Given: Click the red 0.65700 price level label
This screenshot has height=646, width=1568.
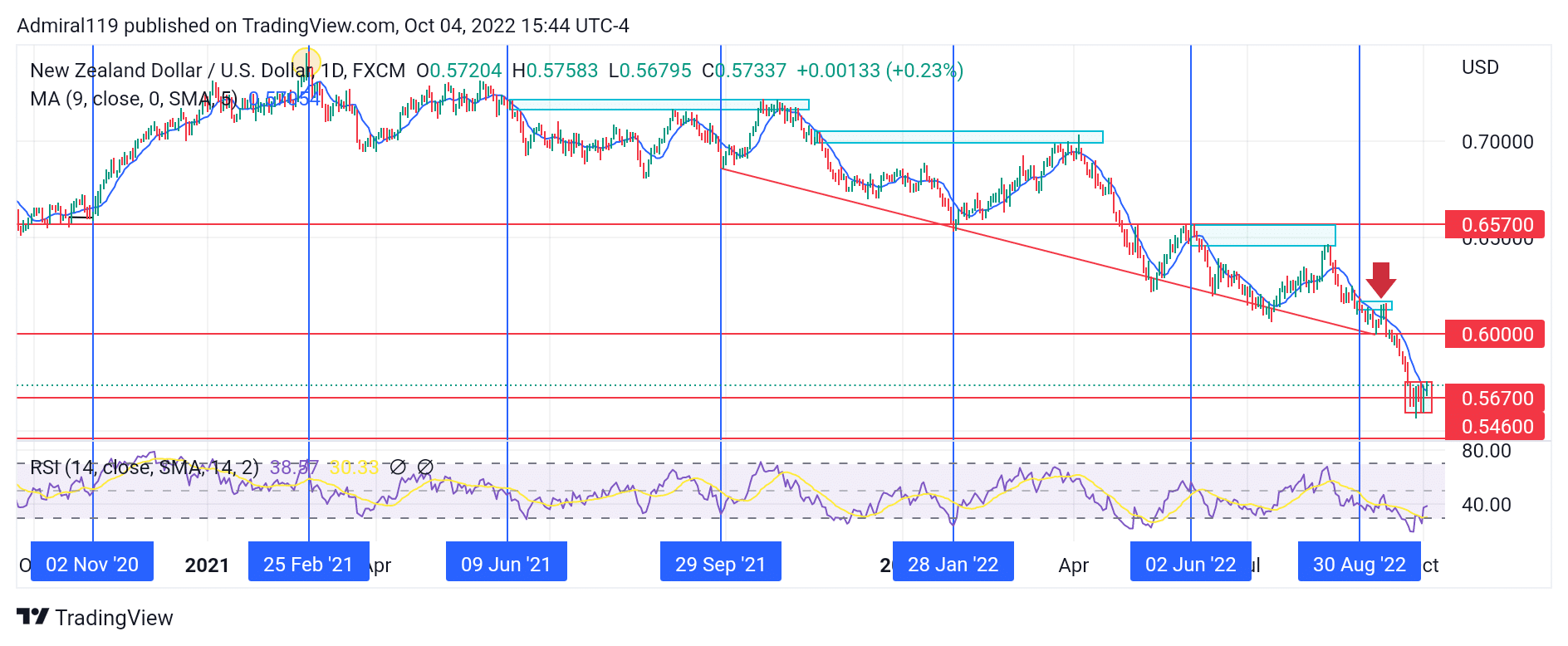Looking at the screenshot, I should 1495,225.
